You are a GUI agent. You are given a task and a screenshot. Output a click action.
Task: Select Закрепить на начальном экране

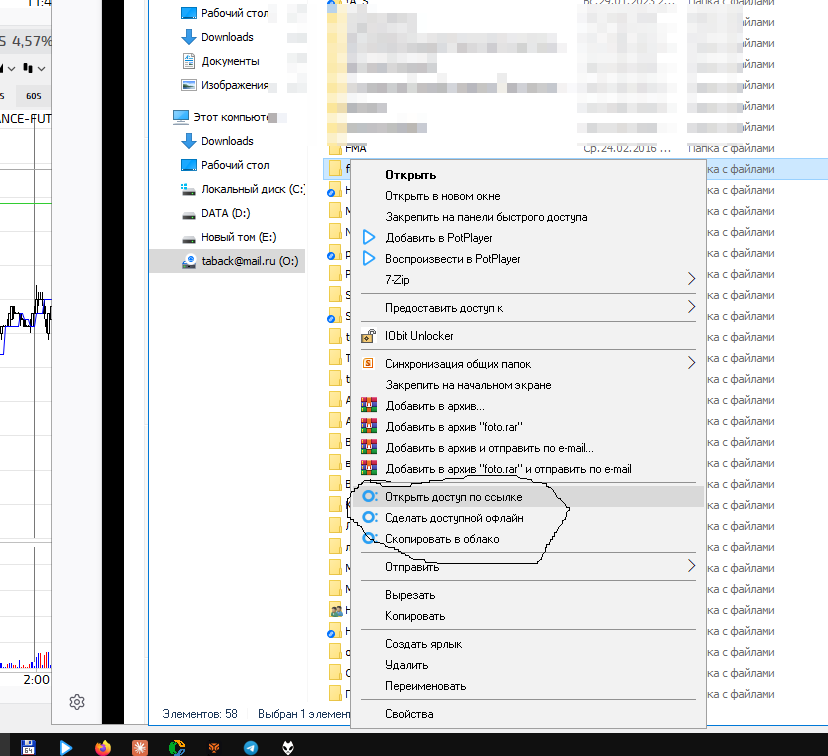pyautogui.click(x=528, y=385)
